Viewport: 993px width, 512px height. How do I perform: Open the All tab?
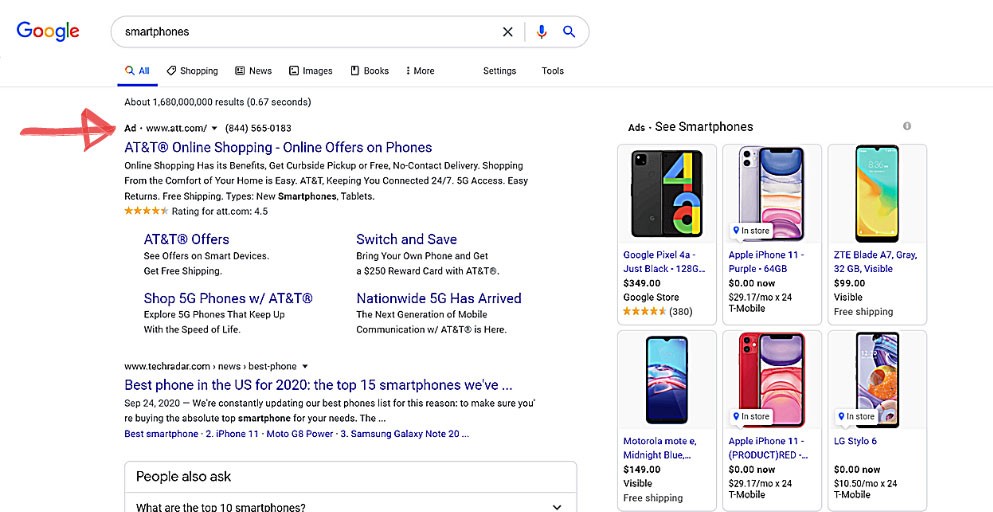point(137,71)
